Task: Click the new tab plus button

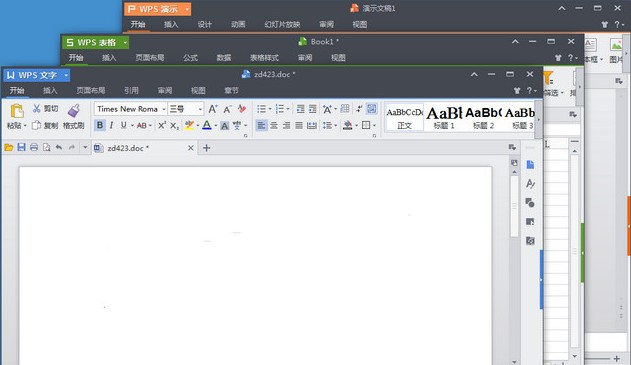Action: (x=206, y=148)
